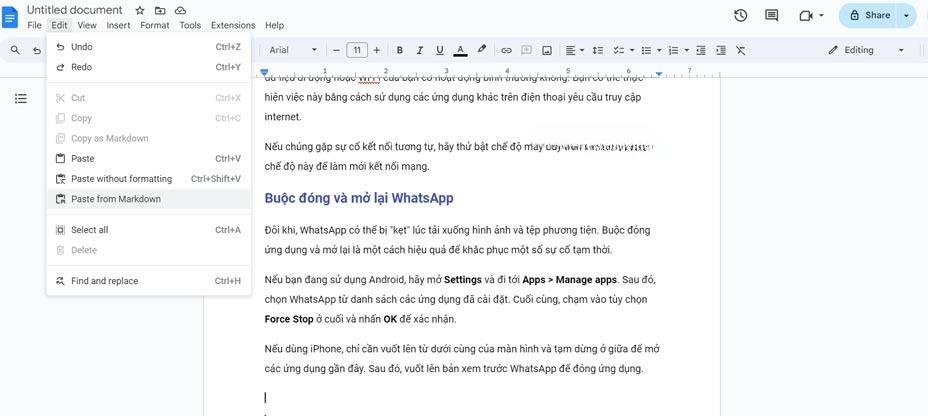928x416 pixels.
Task: Click the bold text Force Stop
Action: tap(289, 320)
